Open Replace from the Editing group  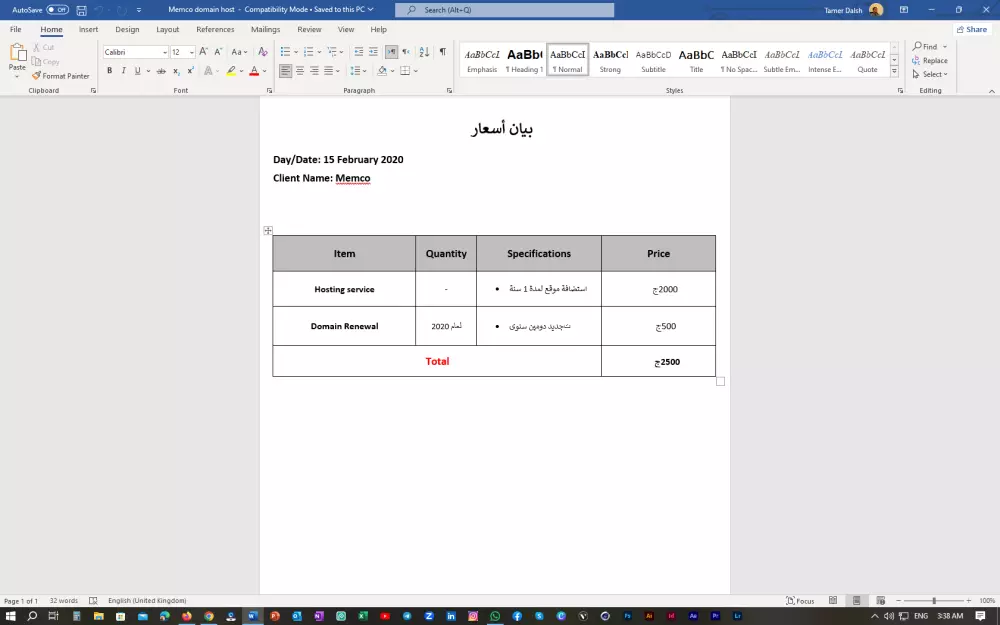pyautogui.click(x=931, y=60)
